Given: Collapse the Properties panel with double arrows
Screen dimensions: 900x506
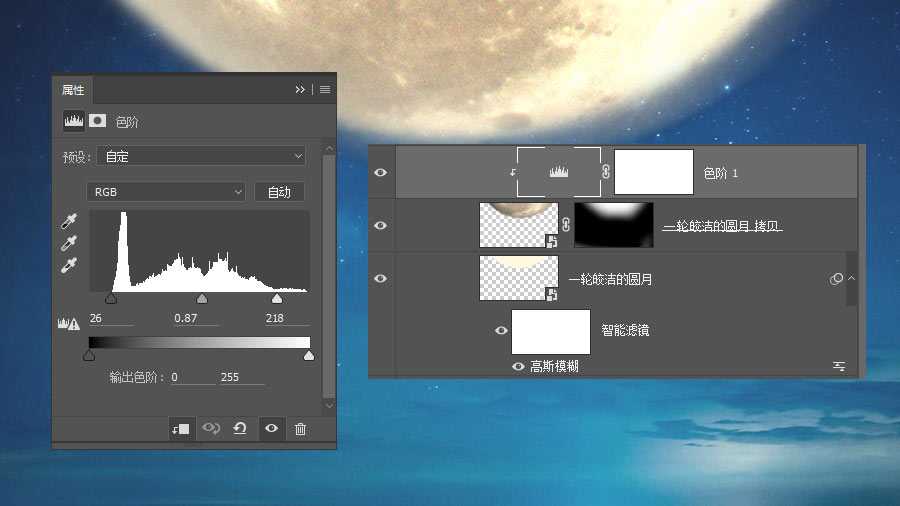Looking at the screenshot, I should [300, 89].
